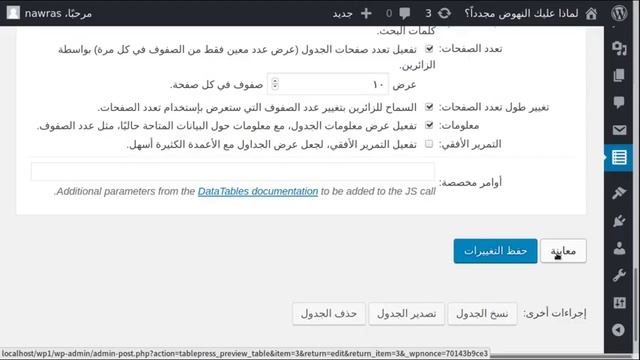Click rows per page number field
This screenshot has height=360, width=640.
pos(328,84)
